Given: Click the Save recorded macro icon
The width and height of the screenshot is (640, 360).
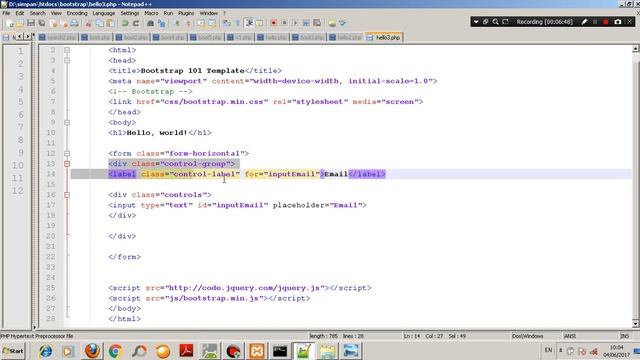Looking at the screenshot, I should (x=317, y=23).
